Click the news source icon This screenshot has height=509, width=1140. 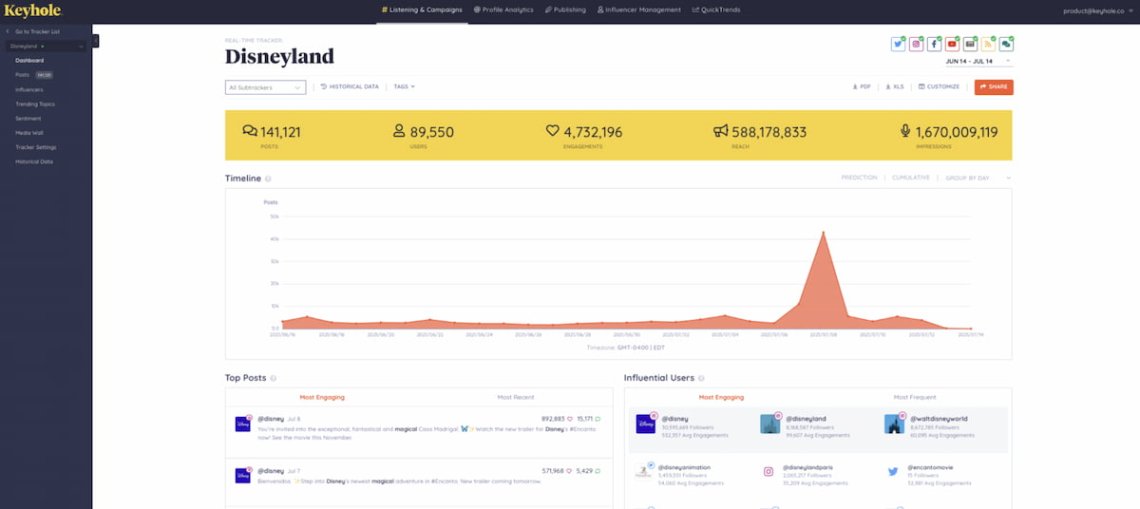coord(970,44)
